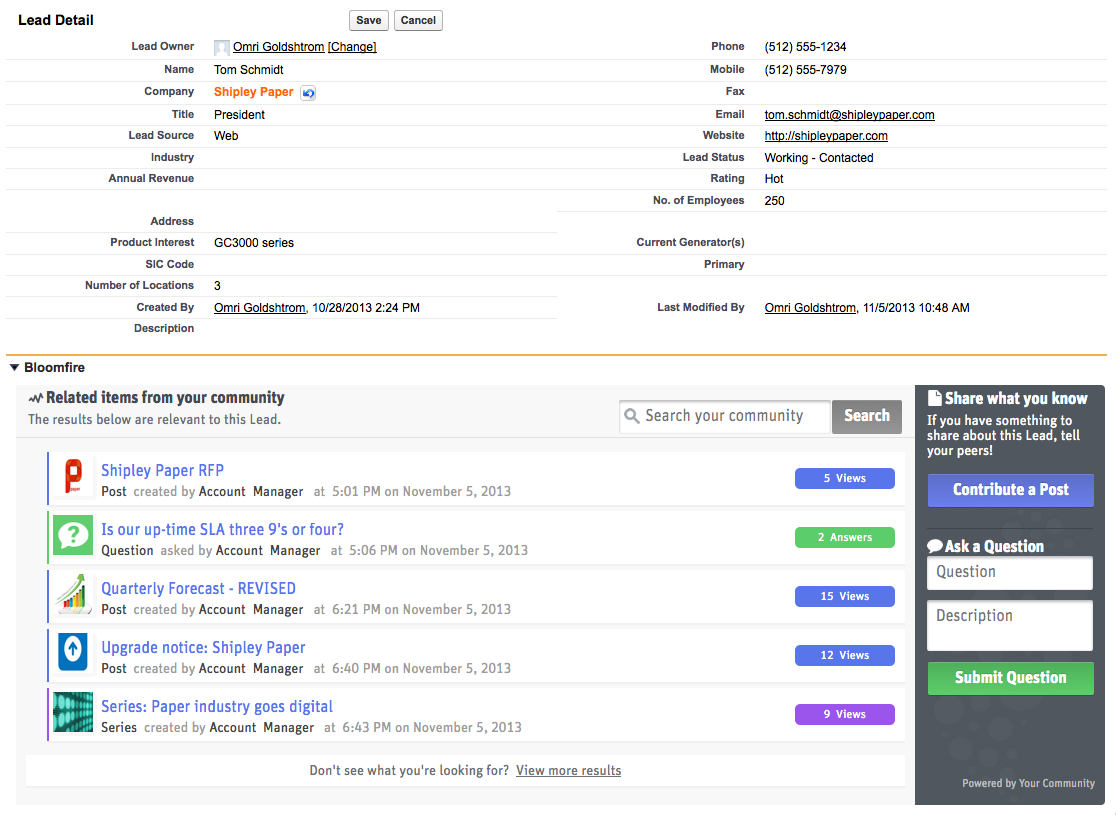The width and height of the screenshot is (1117, 815).
Task: Click the icon next to Shipley Paper company name
Action: [307, 92]
